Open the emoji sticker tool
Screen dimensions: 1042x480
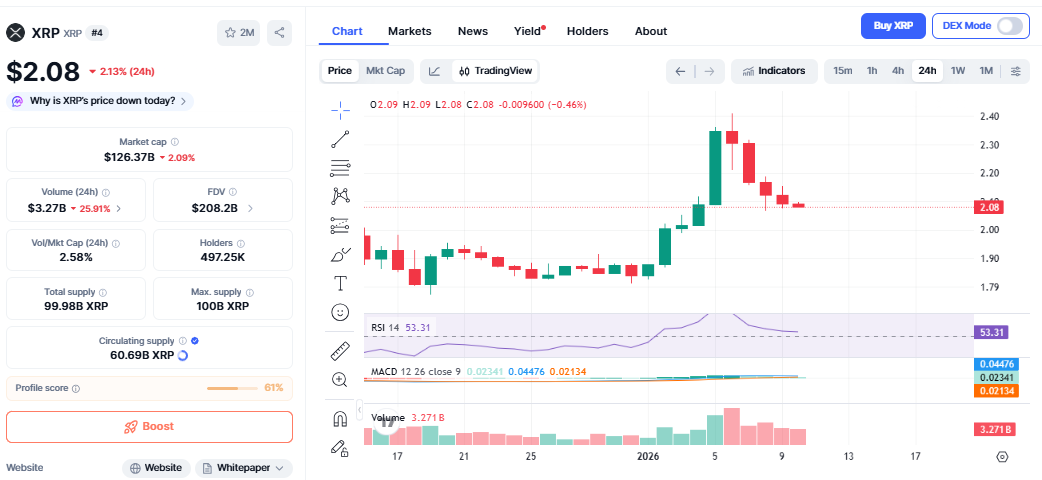pos(340,313)
